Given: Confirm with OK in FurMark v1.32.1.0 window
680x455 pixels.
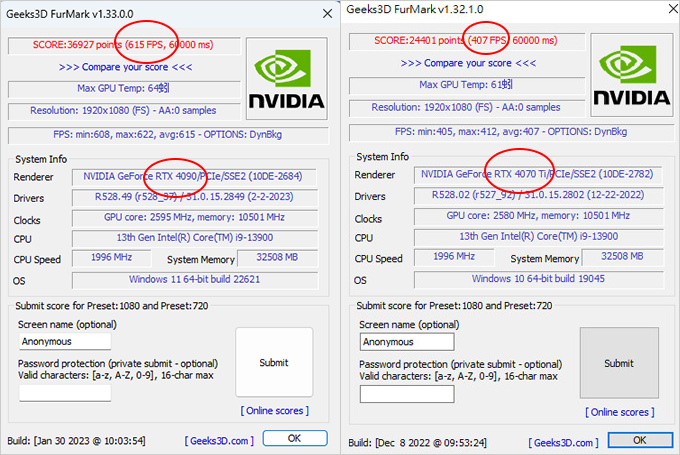Looking at the screenshot, I should pos(640,440).
